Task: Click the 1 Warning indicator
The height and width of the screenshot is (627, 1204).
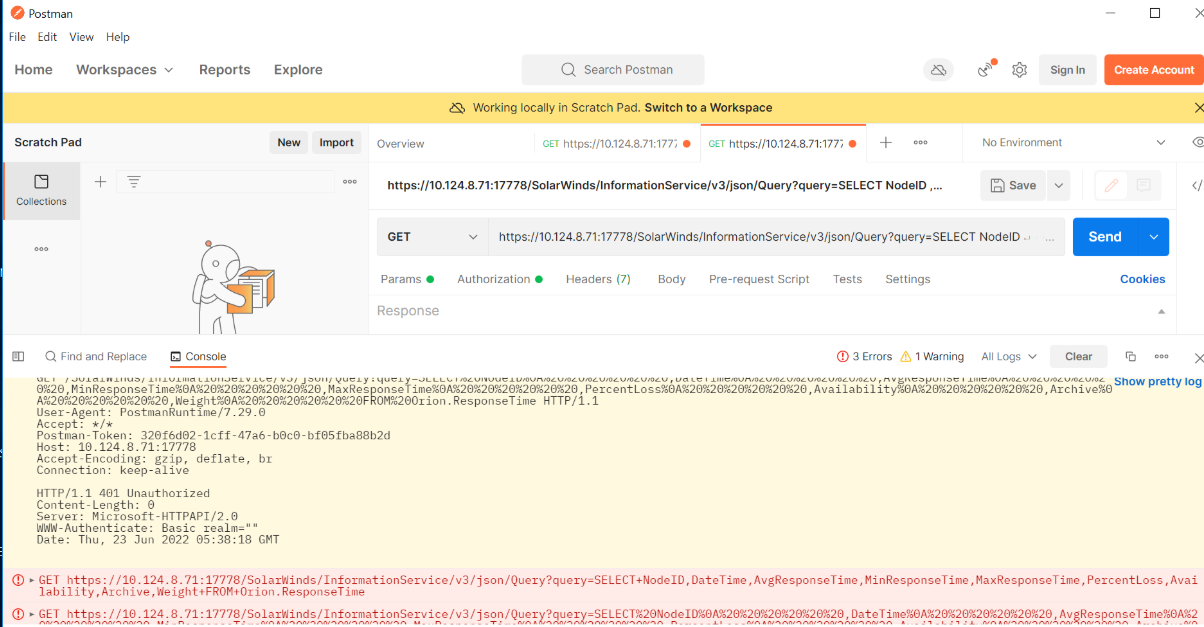Action: pyautogui.click(x=932, y=356)
